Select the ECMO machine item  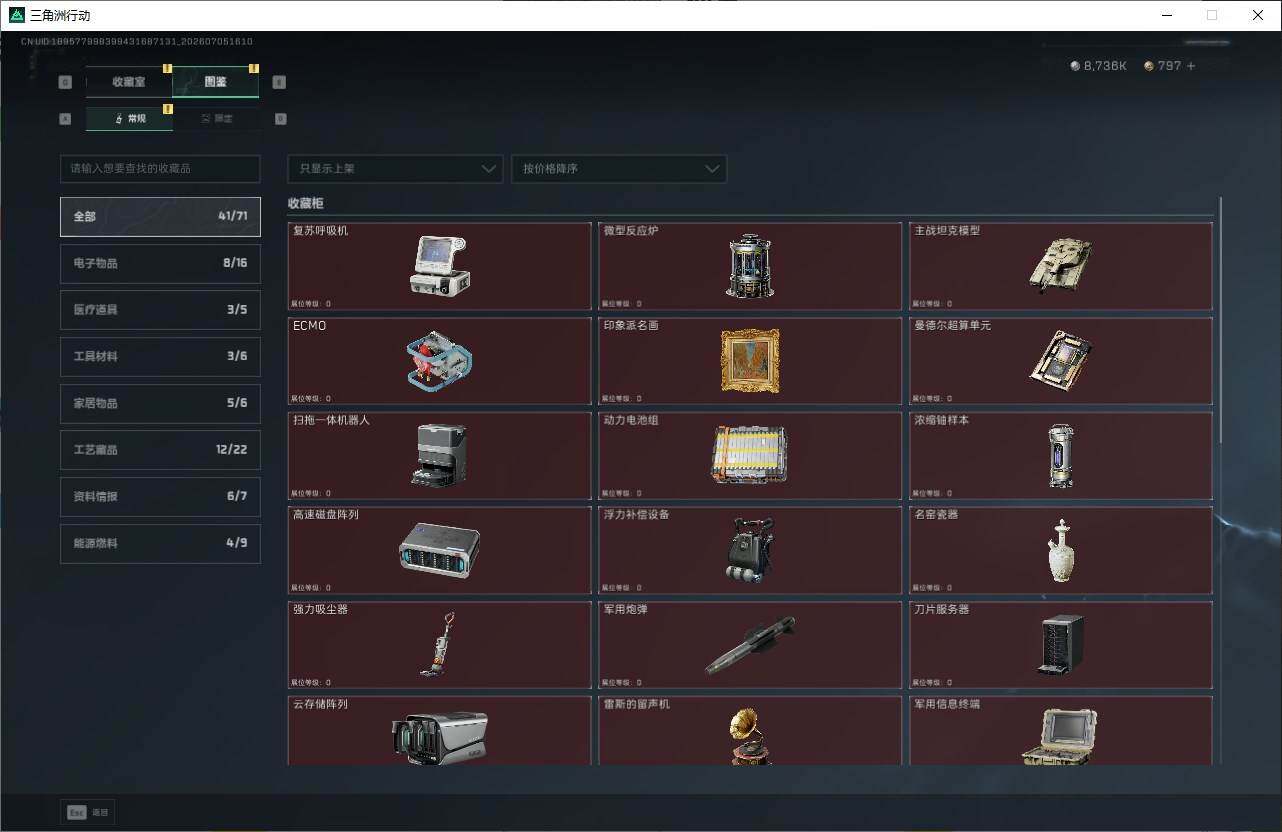tap(439, 361)
